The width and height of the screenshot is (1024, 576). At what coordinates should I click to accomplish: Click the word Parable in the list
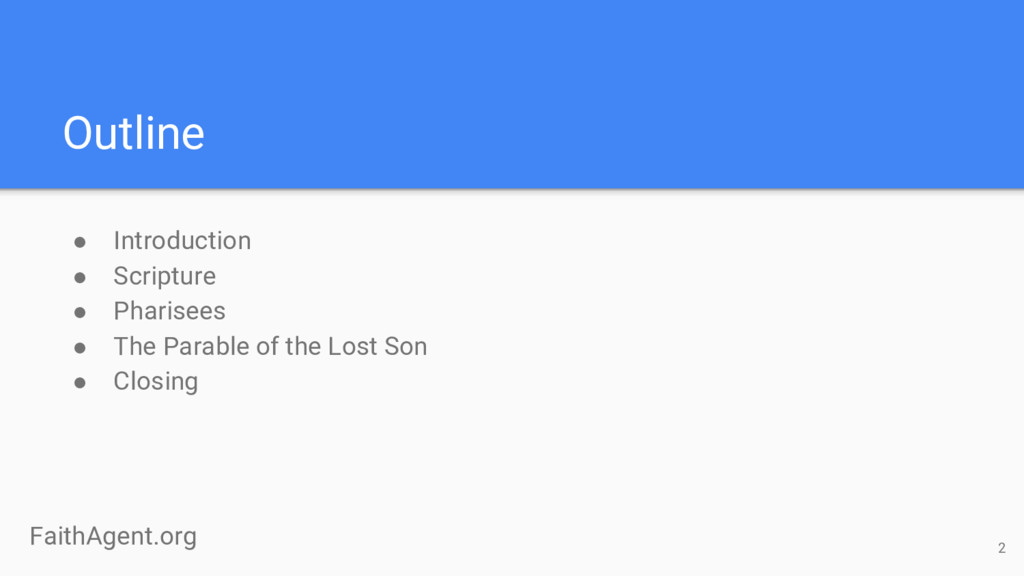tap(200, 346)
